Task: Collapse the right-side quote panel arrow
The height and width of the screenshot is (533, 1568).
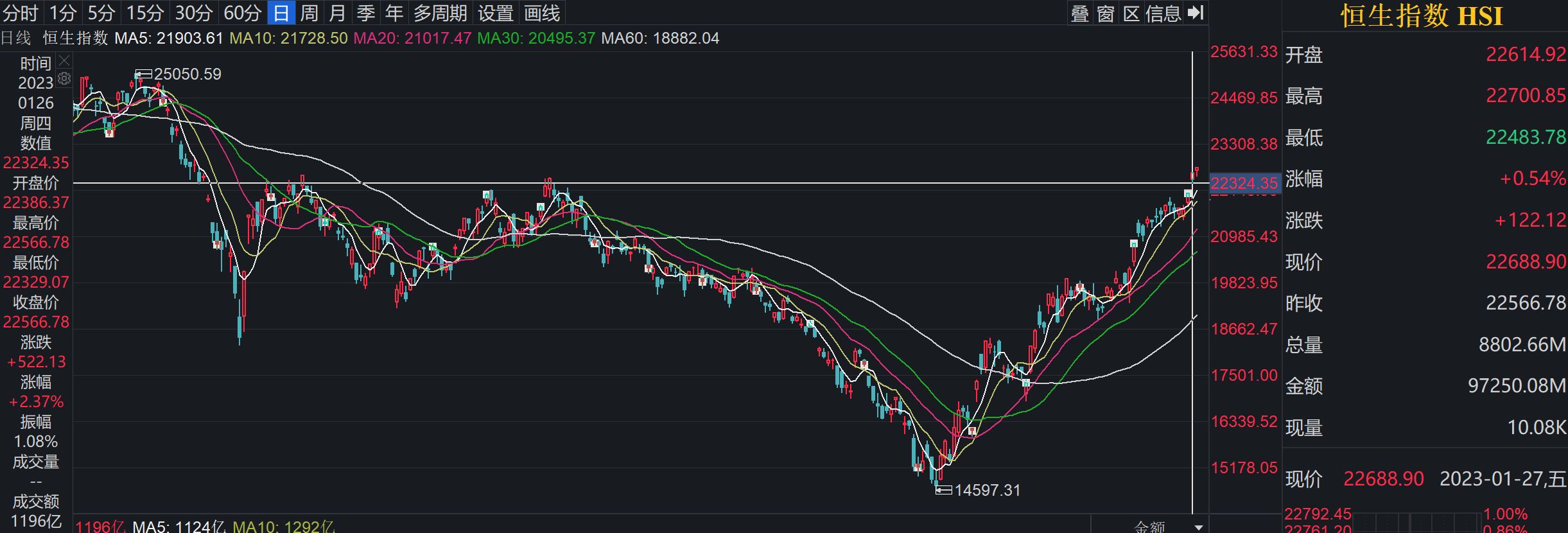Action: [1196, 13]
